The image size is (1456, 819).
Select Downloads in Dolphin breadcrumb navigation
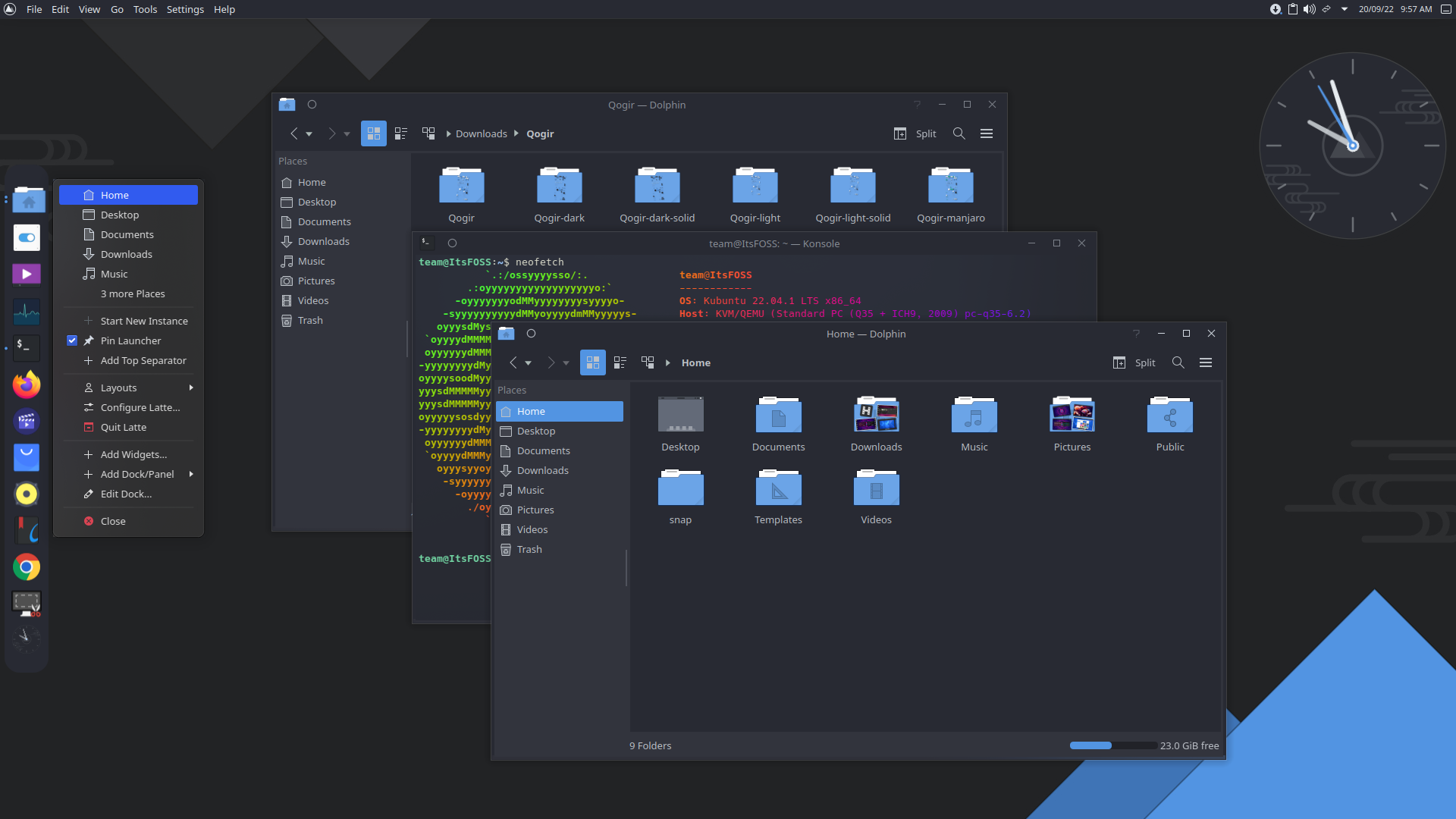click(481, 133)
